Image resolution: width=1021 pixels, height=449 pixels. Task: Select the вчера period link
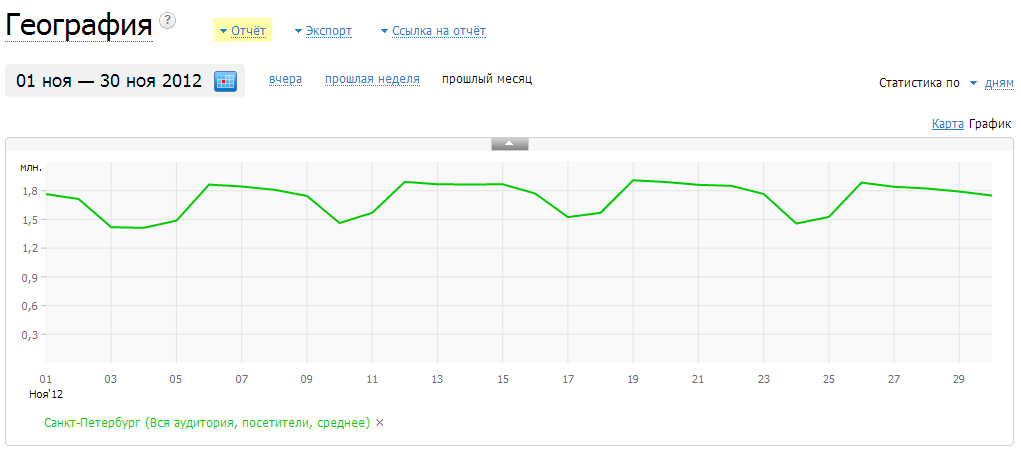tap(285, 79)
